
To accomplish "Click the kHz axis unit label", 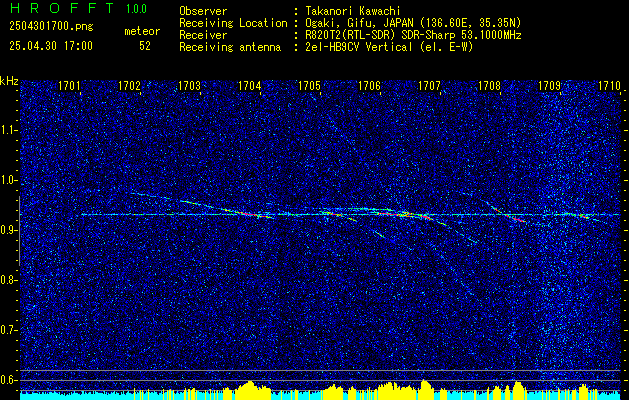I will tap(9, 81).
